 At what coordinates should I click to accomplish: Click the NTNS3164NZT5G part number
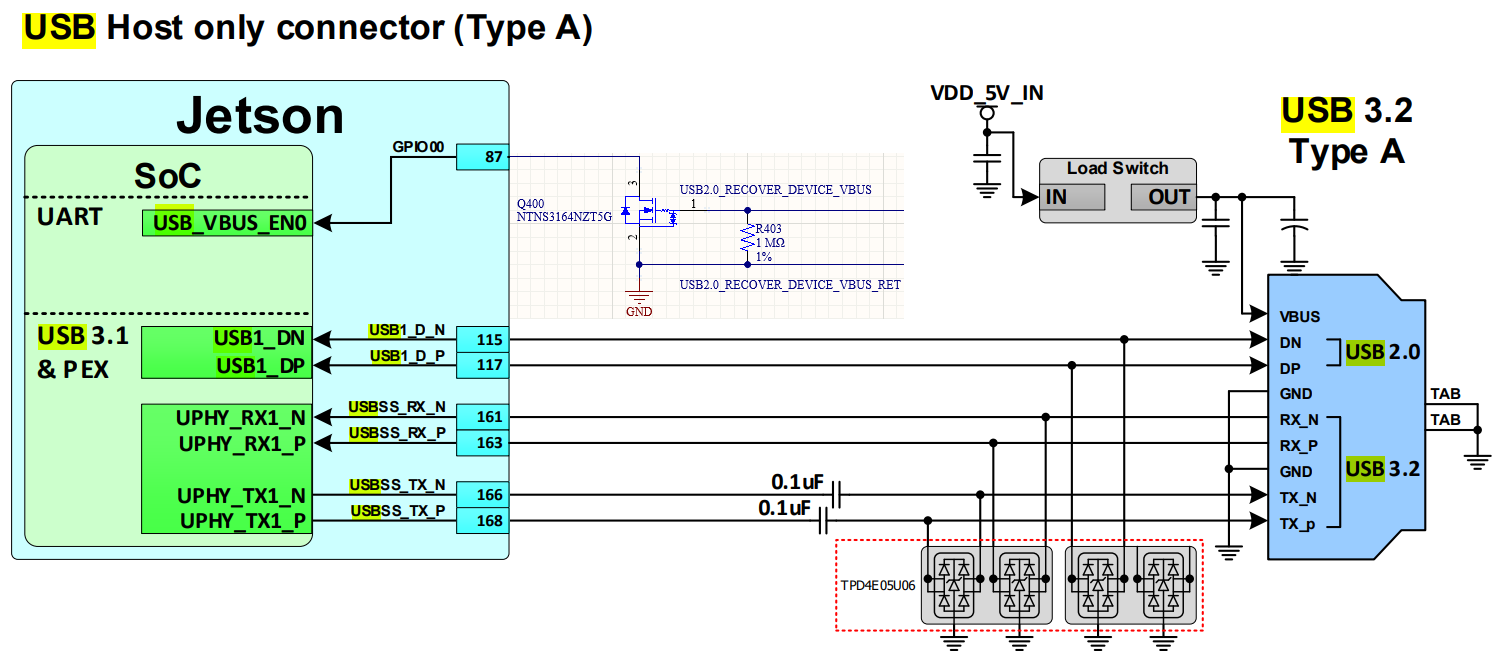[x=563, y=216]
